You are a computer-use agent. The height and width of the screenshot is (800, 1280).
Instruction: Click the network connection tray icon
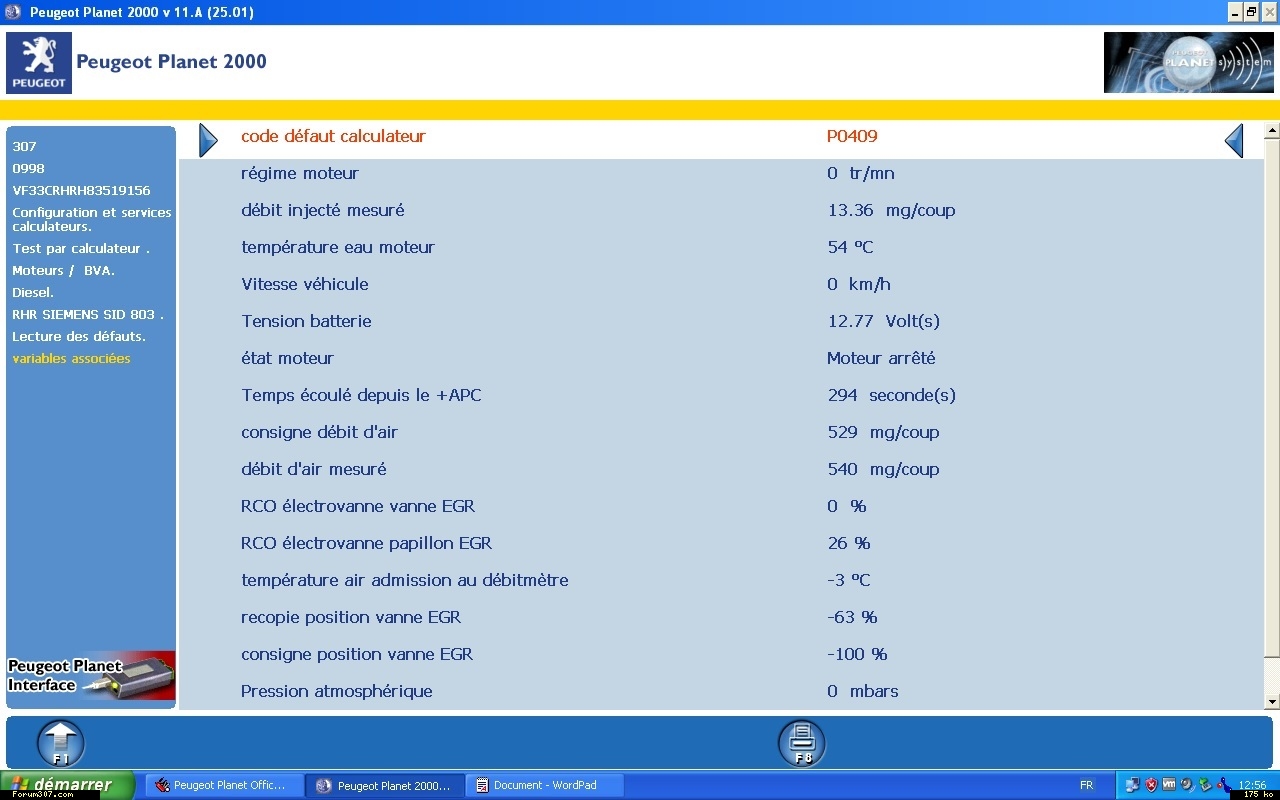pos(1133,785)
